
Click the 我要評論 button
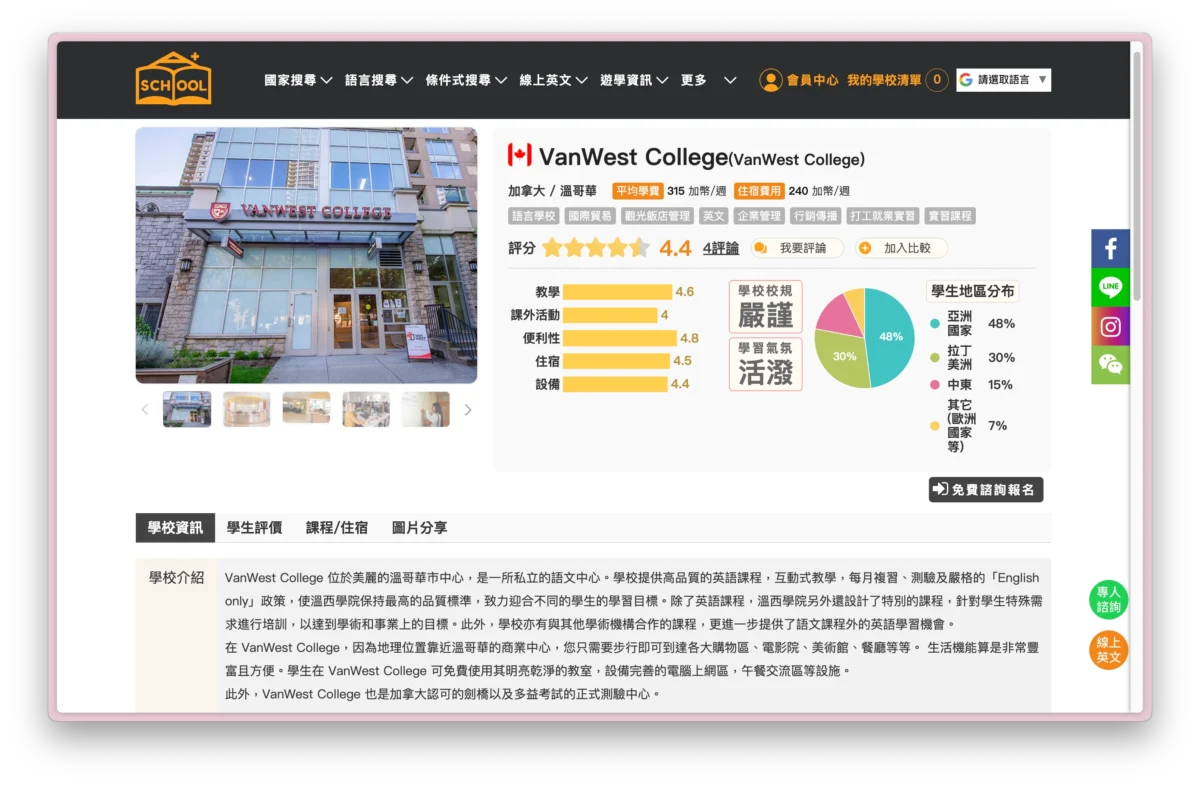pos(796,248)
